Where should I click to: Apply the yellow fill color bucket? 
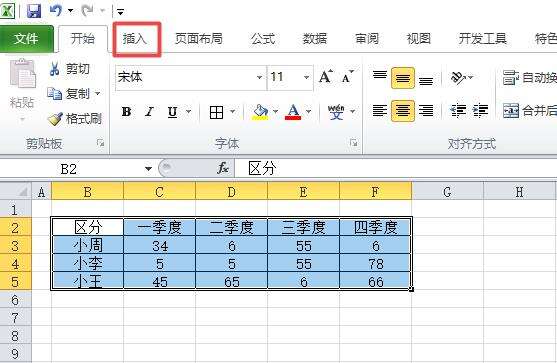[260, 112]
